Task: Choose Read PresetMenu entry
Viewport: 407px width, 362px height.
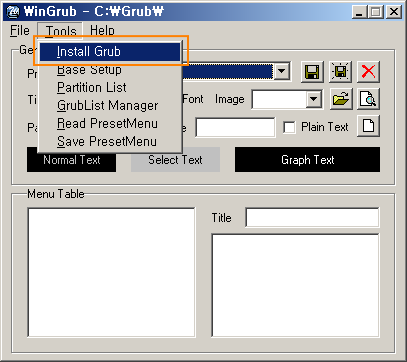Action: tap(110, 124)
